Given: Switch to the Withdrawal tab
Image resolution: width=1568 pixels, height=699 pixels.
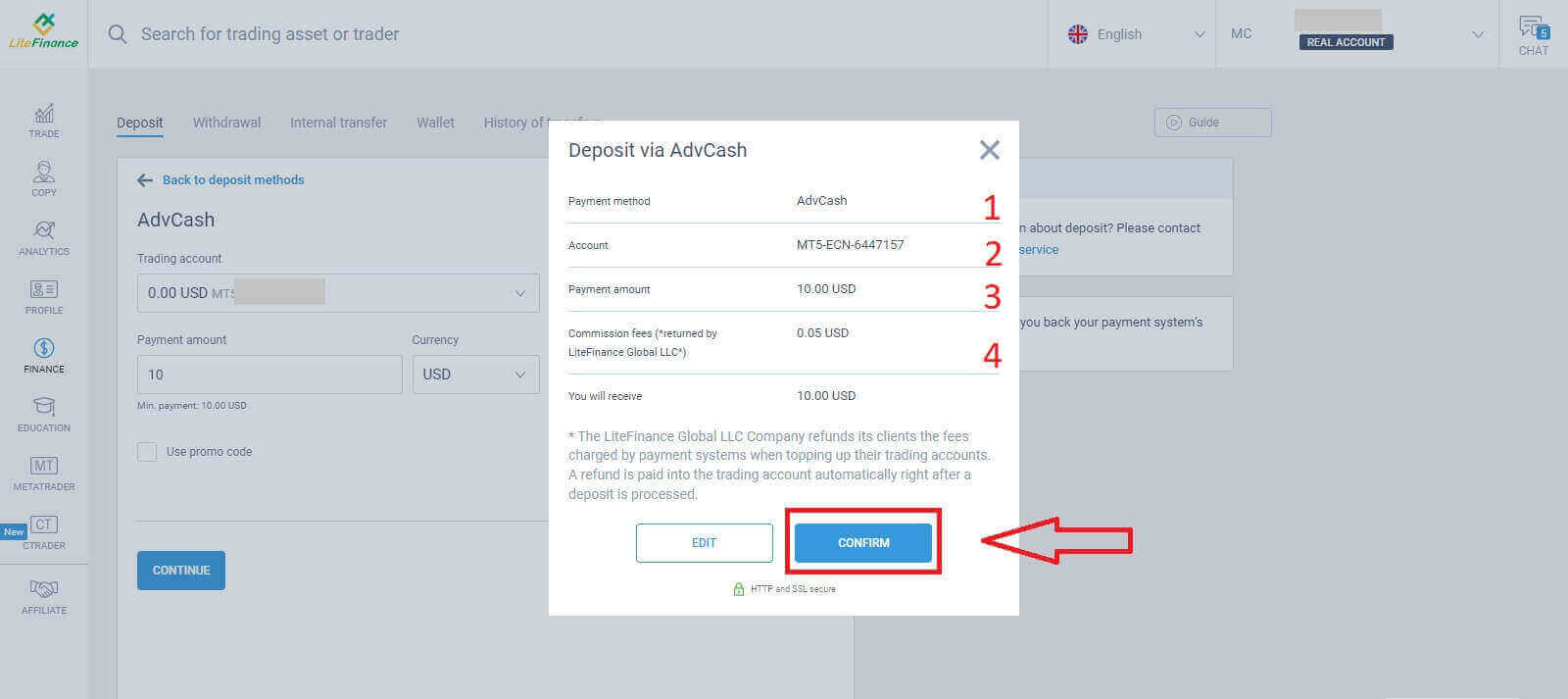Looking at the screenshot, I should click(226, 123).
